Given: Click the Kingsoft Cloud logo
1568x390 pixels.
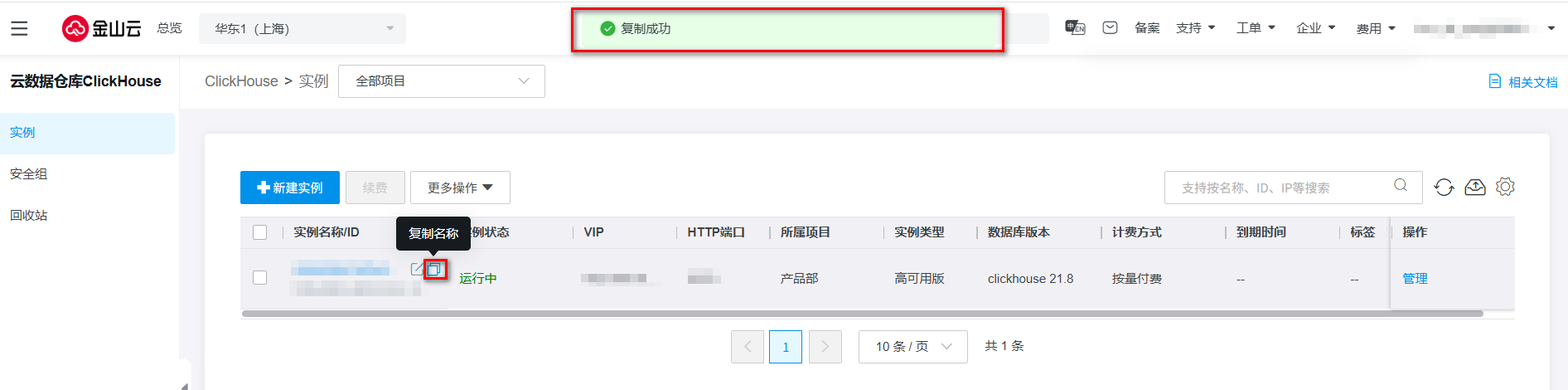Looking at the screenshot, I should [102, 28].
